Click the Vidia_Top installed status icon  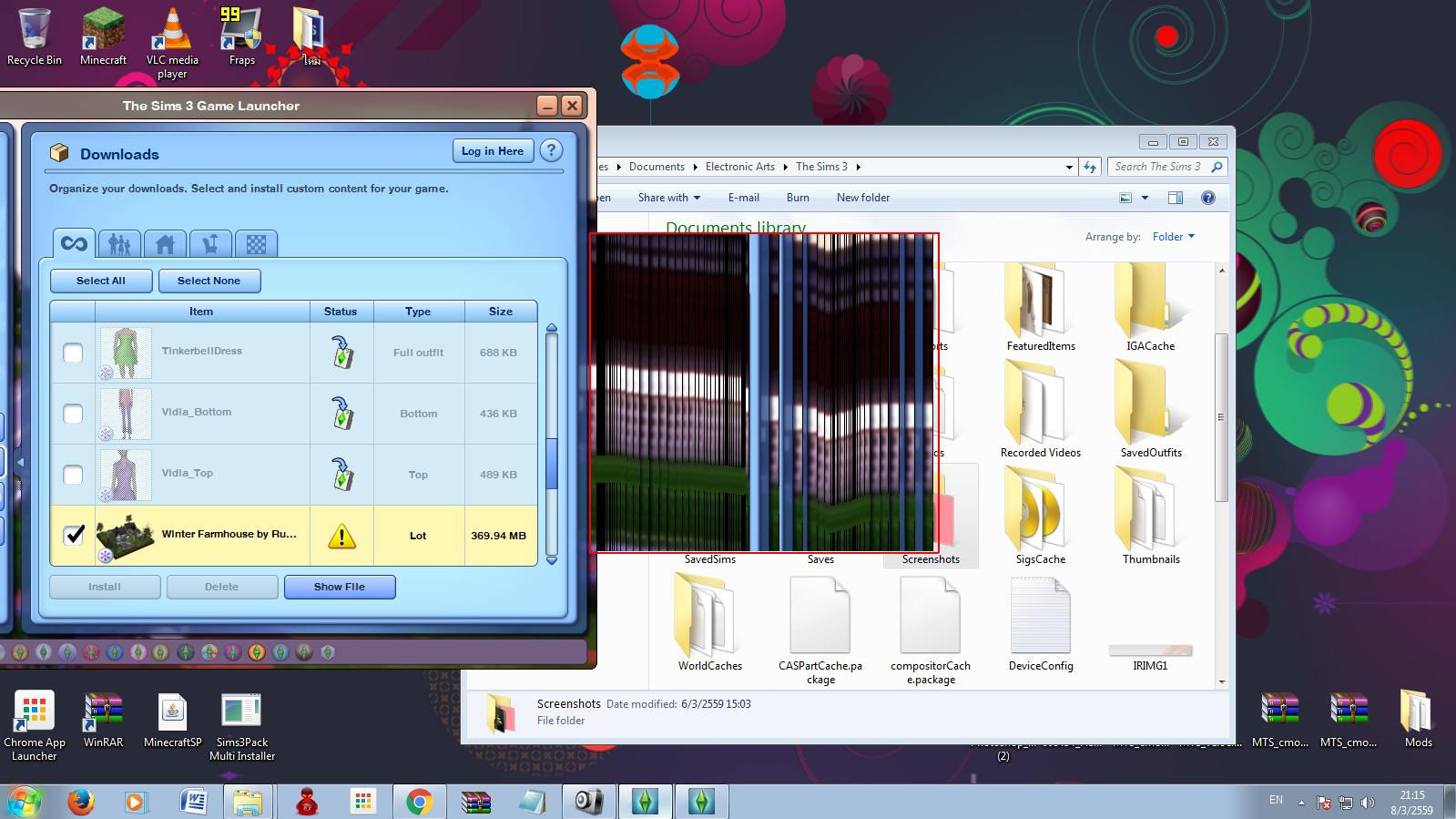point(341,475)
